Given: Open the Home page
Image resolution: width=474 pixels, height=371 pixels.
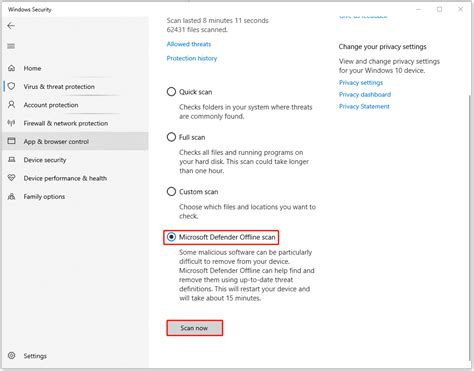Looking at the screenshot, I should (75, 68).
